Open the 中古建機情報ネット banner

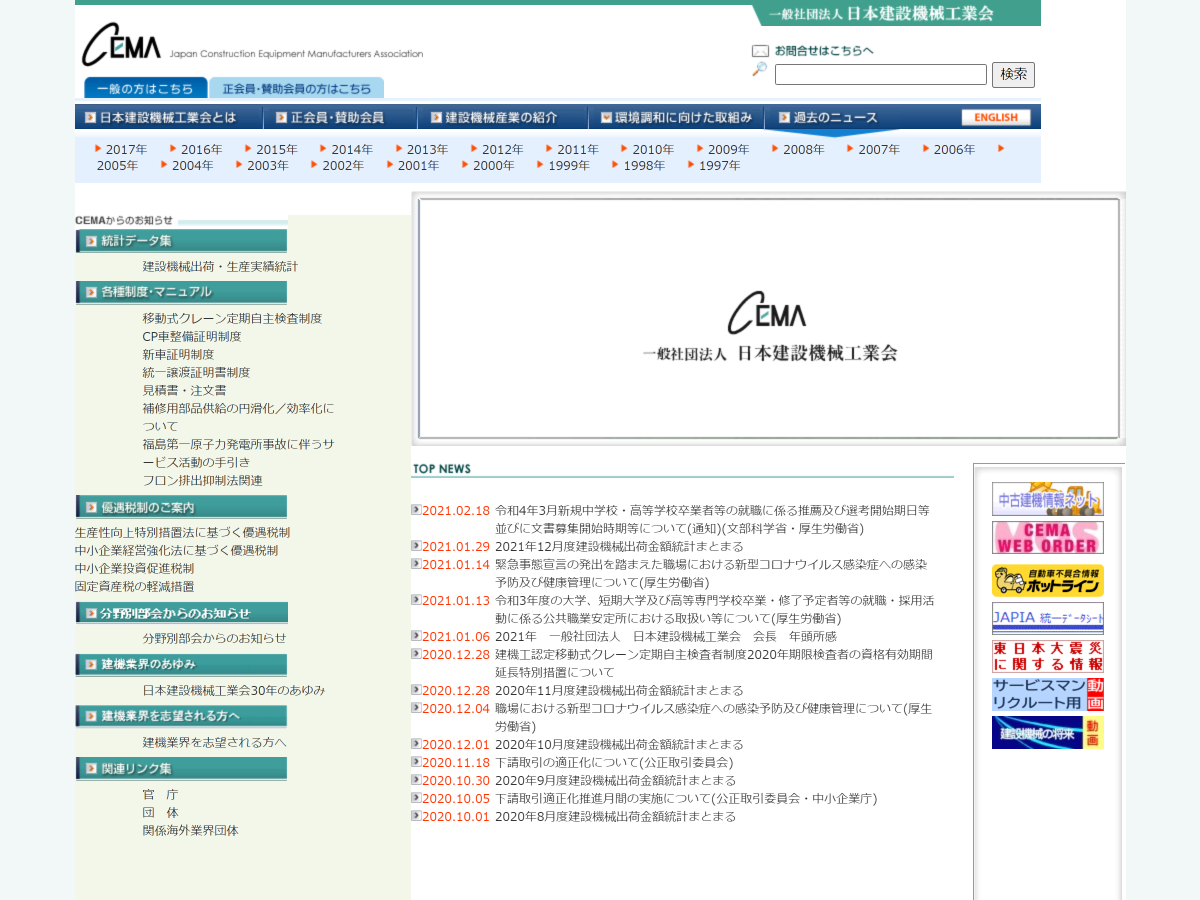coord(1047,499)
